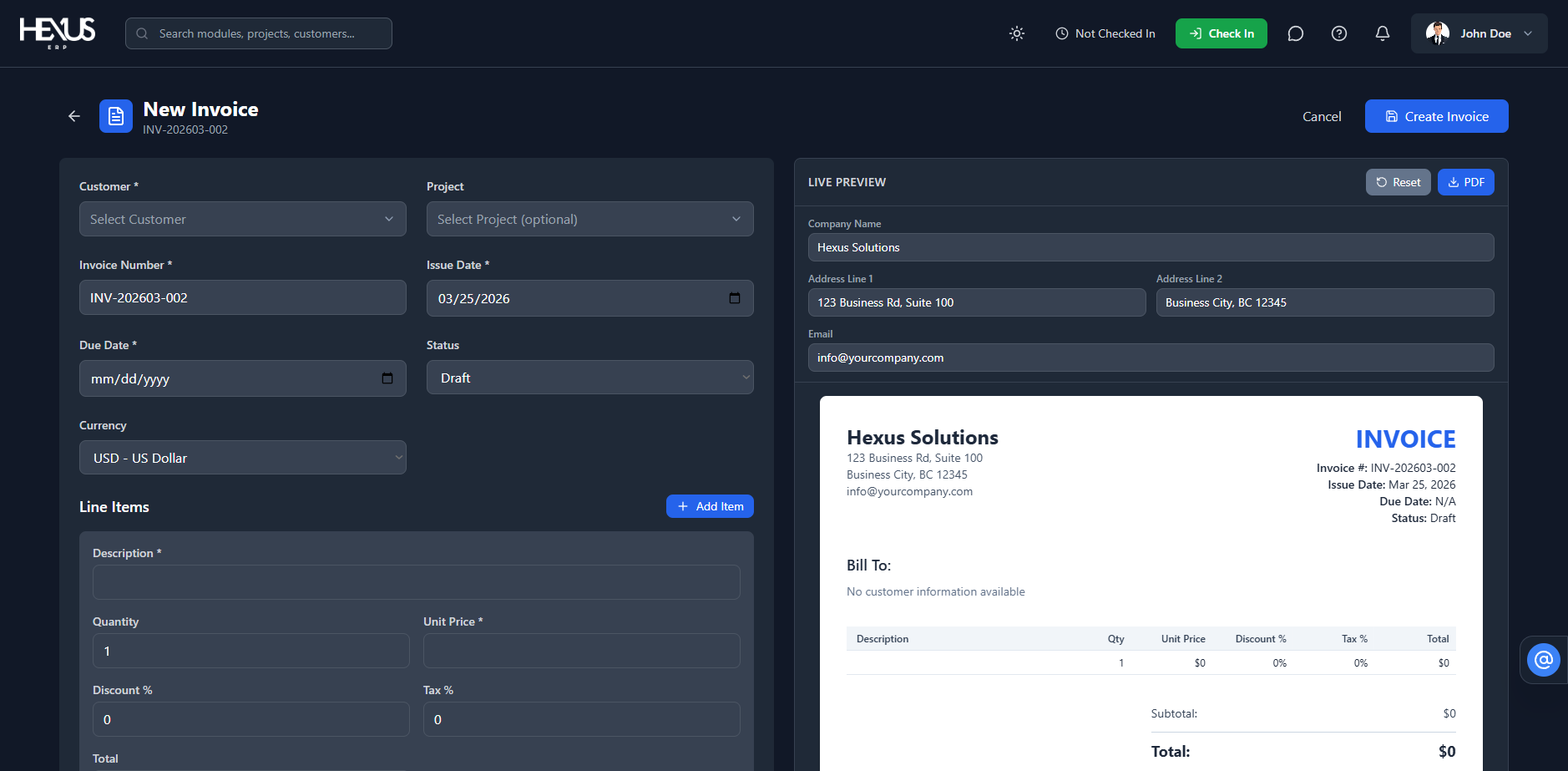
Task: Click the bold 'Total:' label in preview
Action: [x=1171, y=752]
